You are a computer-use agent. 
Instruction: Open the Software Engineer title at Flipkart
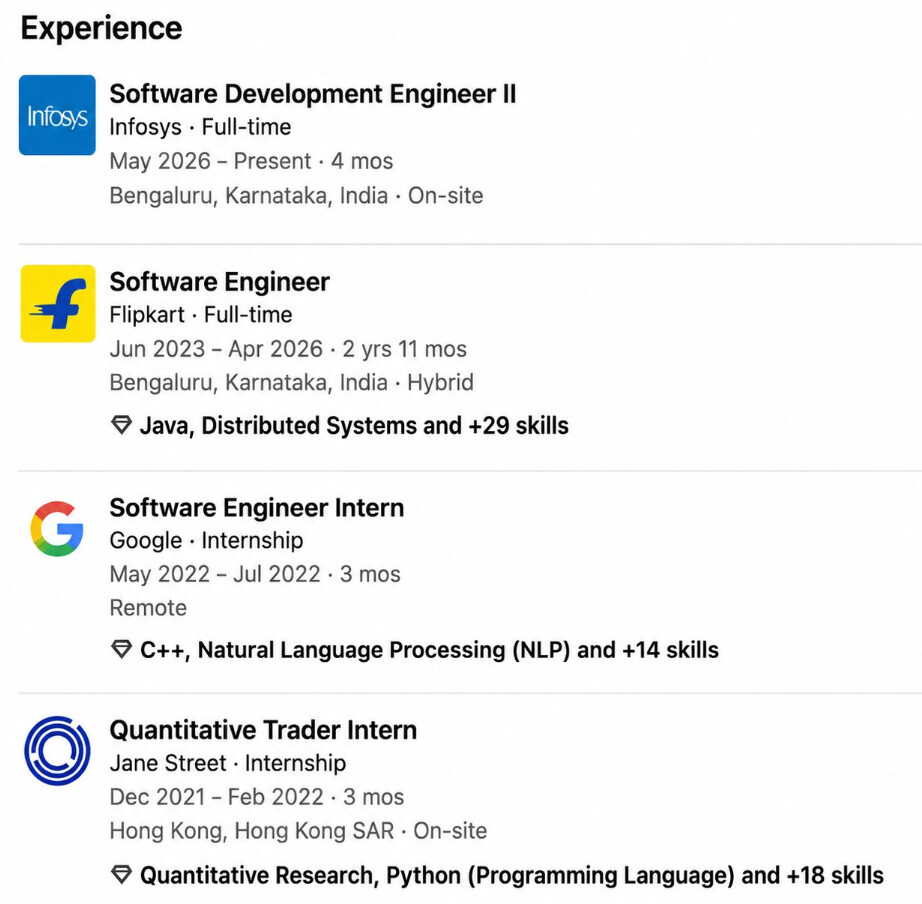219,282
